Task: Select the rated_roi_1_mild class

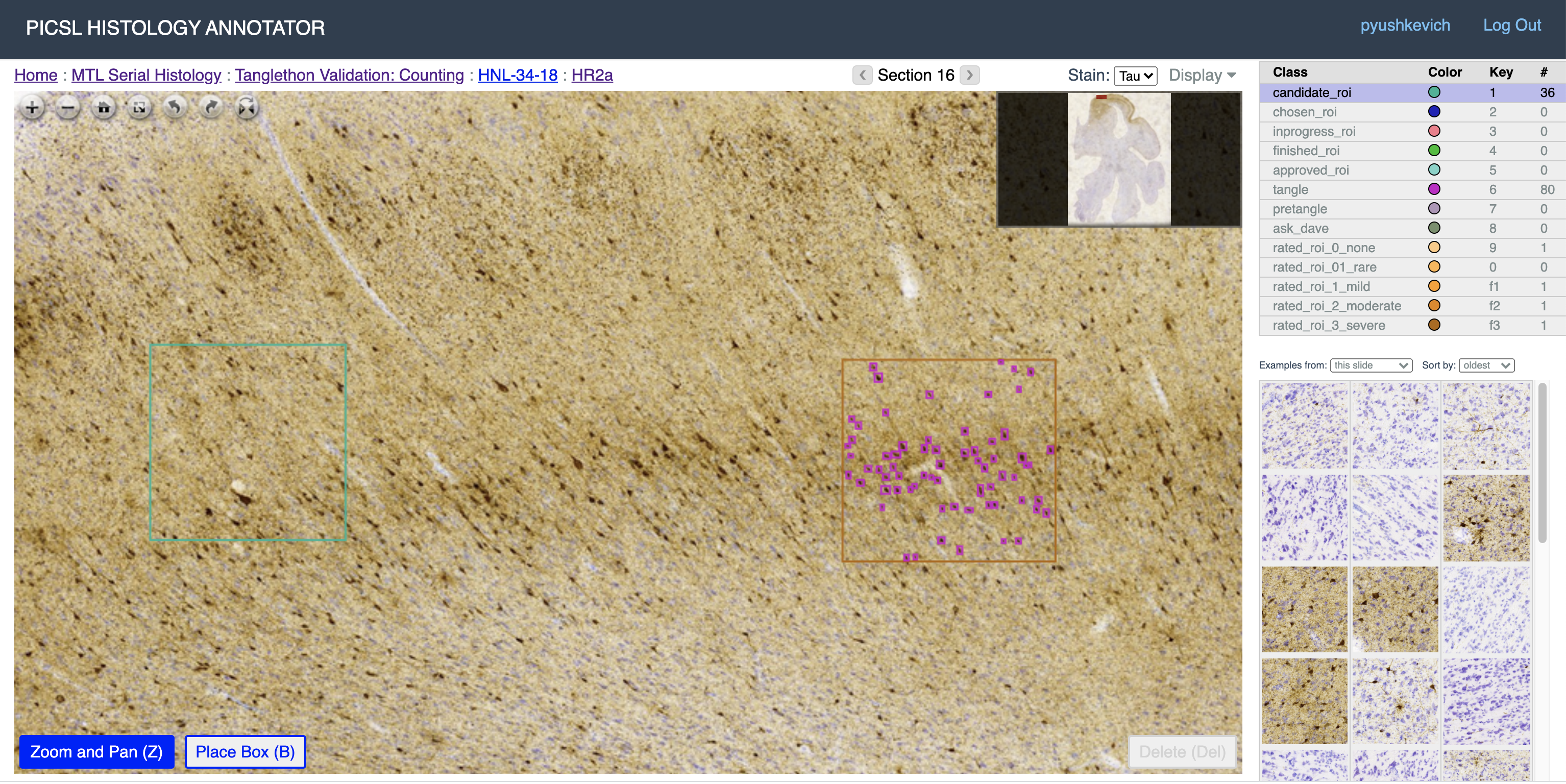Action: click(x=1412, y=287)
